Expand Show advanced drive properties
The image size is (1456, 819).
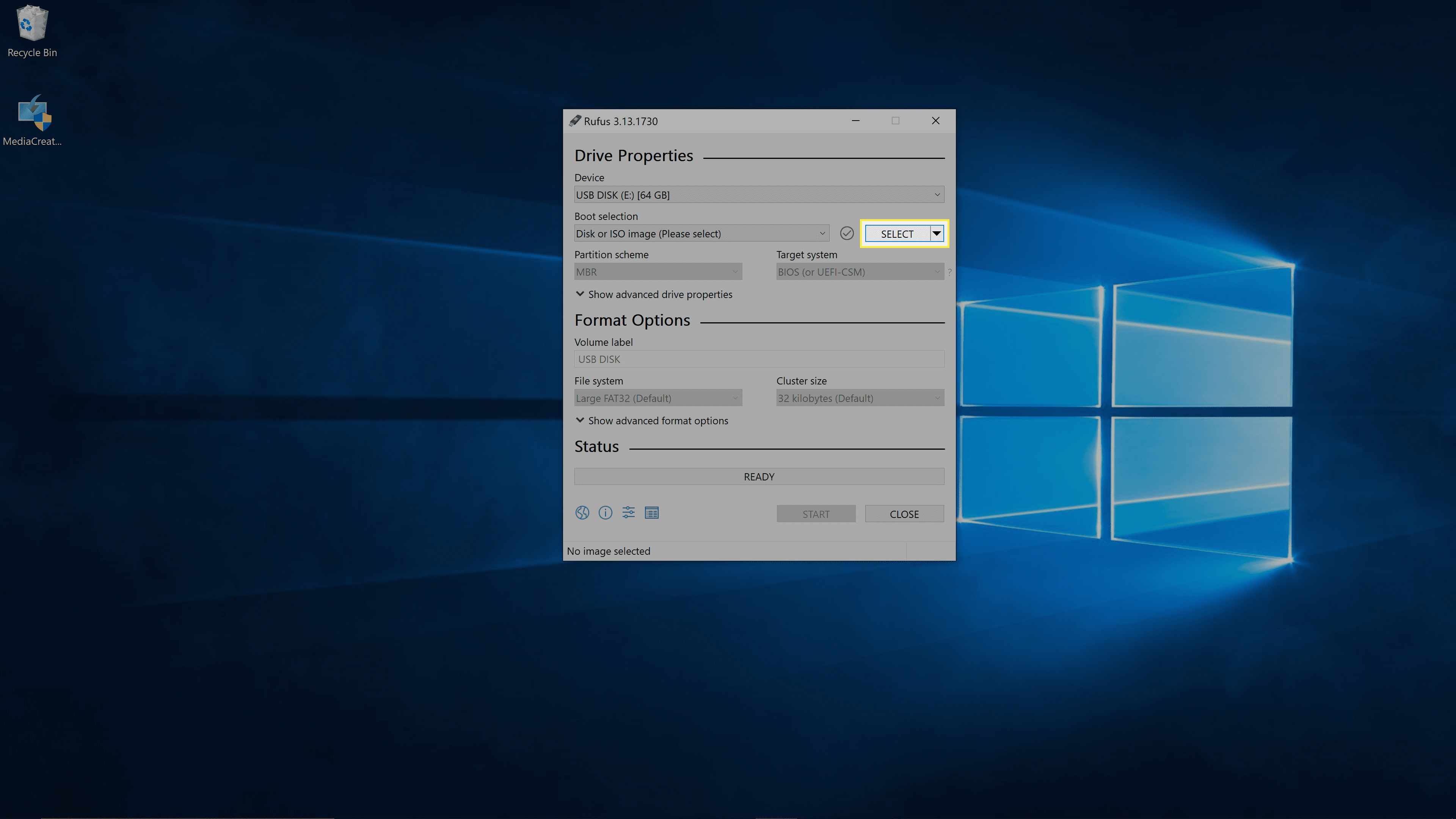(x=654, y=295)
